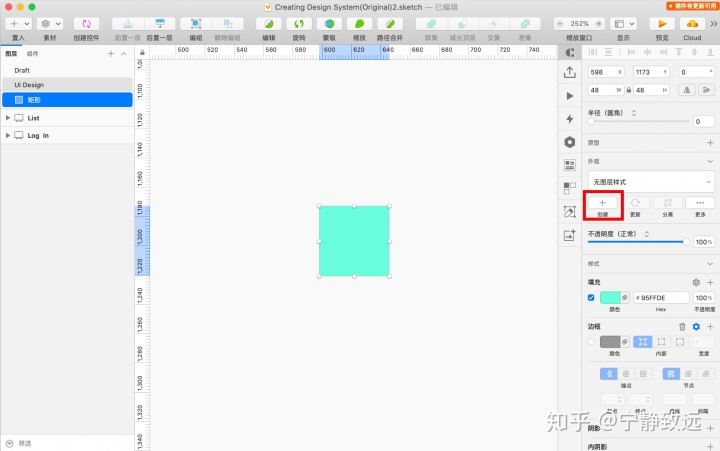
Task: Collapse the 样式 style section
Action: pos(710,264)
